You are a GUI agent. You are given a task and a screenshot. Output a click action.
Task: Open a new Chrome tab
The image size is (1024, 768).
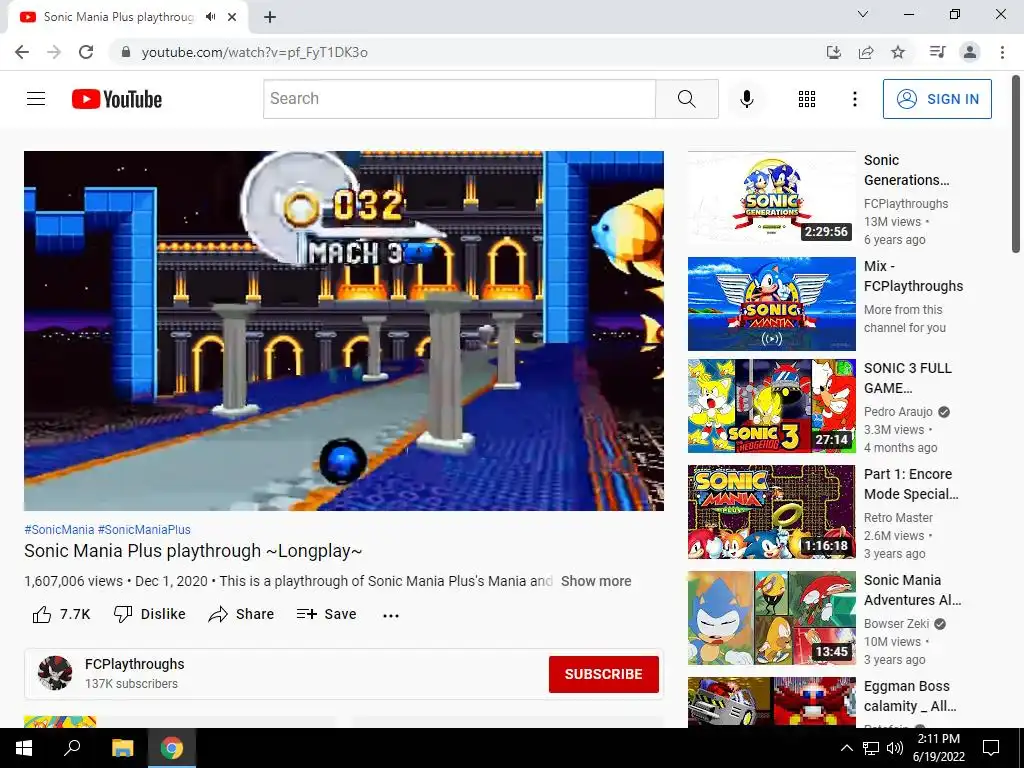click(270, 18)
